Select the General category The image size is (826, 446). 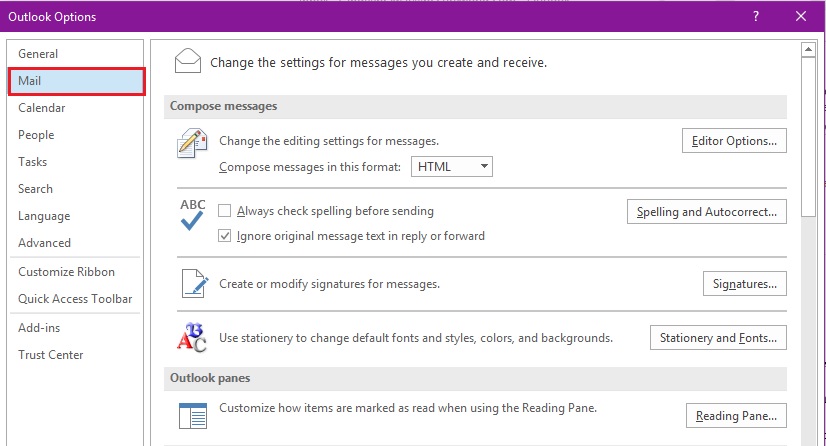click(38, 54)
